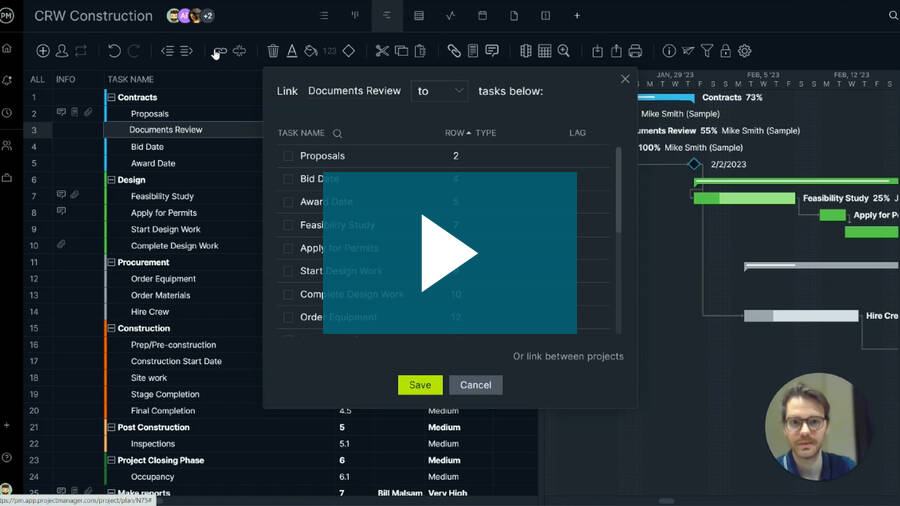Switch to the board view tab
Image resolution: width=900 pixels, height=506 pixels.
[355, 15]
